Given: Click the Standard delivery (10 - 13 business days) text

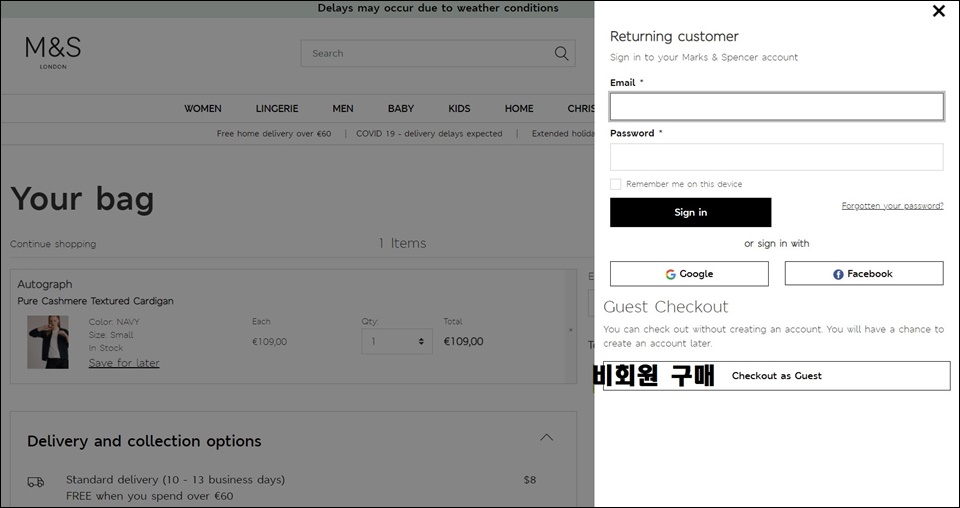Looking at the screenshot, I should pyautogui.click(x=175, y=480).
